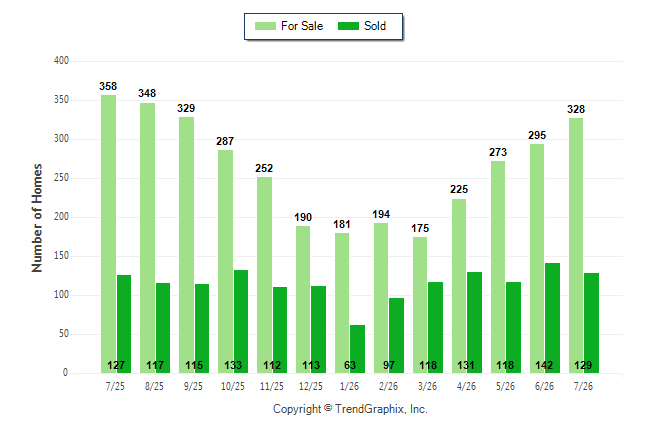Select the 9/25 For Sale bar labeled 329
646x434 pixels.
click(186, 245)
